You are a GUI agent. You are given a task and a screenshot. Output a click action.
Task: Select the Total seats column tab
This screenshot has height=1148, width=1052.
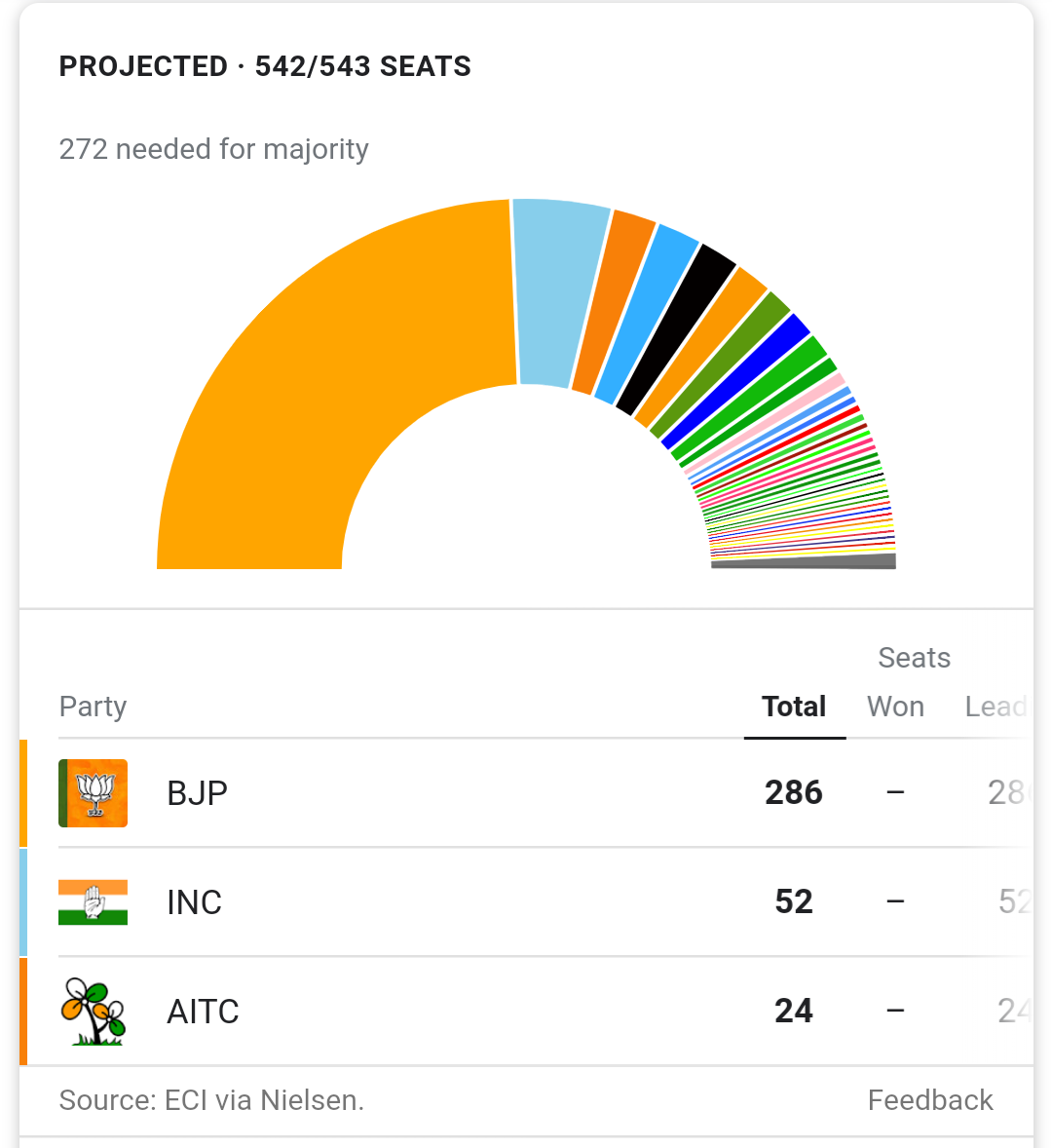click(x=794, y=707)
